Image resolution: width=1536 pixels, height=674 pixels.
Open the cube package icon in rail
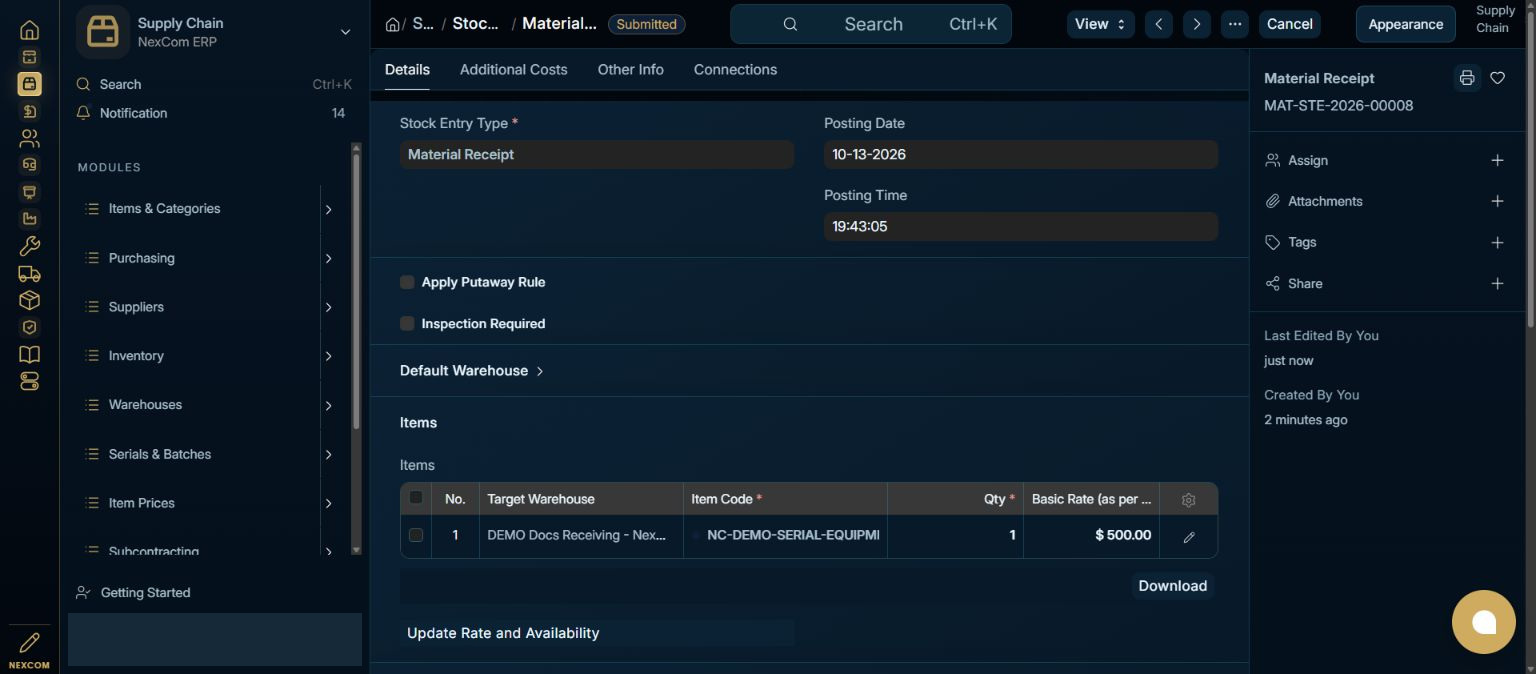click(29, 300)
